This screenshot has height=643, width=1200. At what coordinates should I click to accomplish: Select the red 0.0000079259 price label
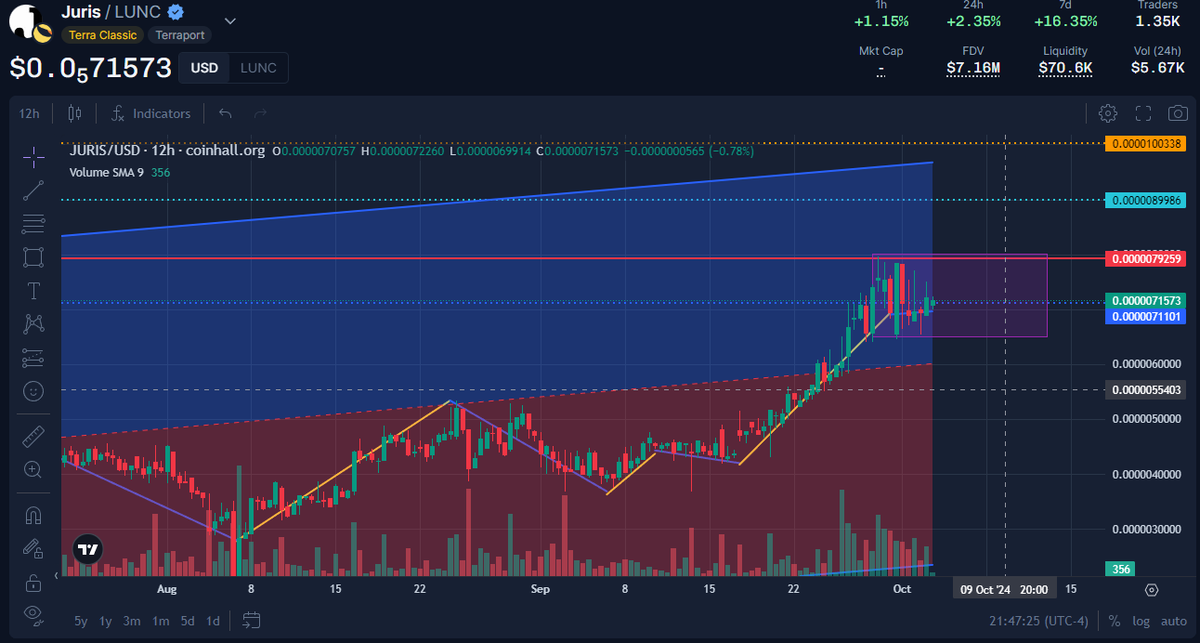coord(1145,259)
